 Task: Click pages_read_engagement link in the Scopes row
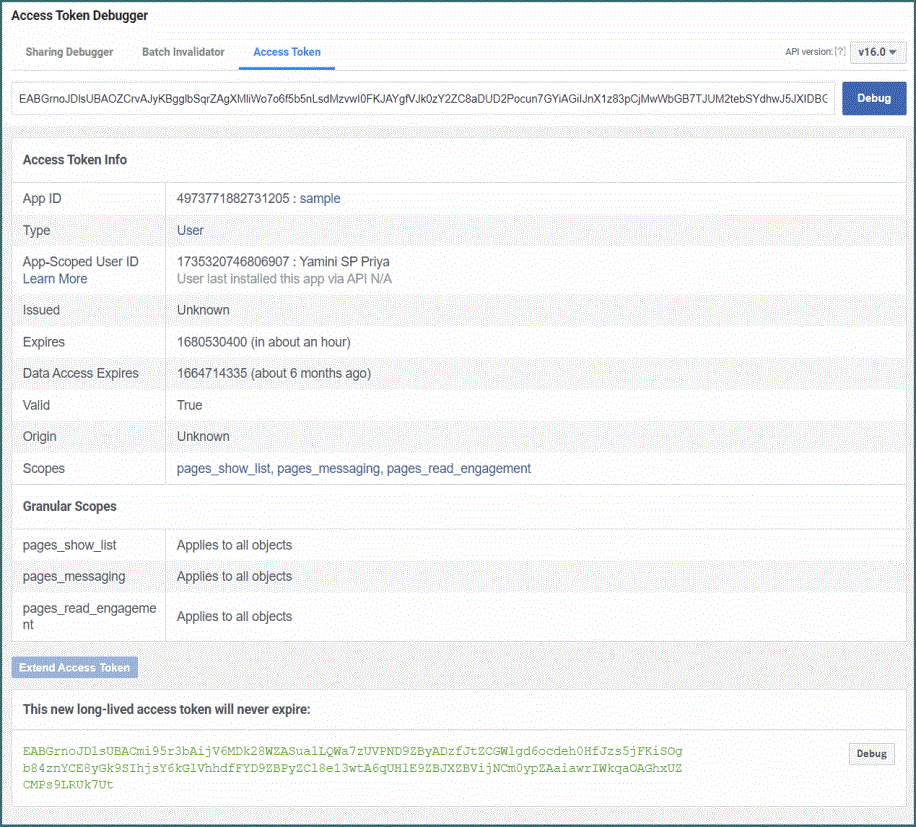[458, 468]
